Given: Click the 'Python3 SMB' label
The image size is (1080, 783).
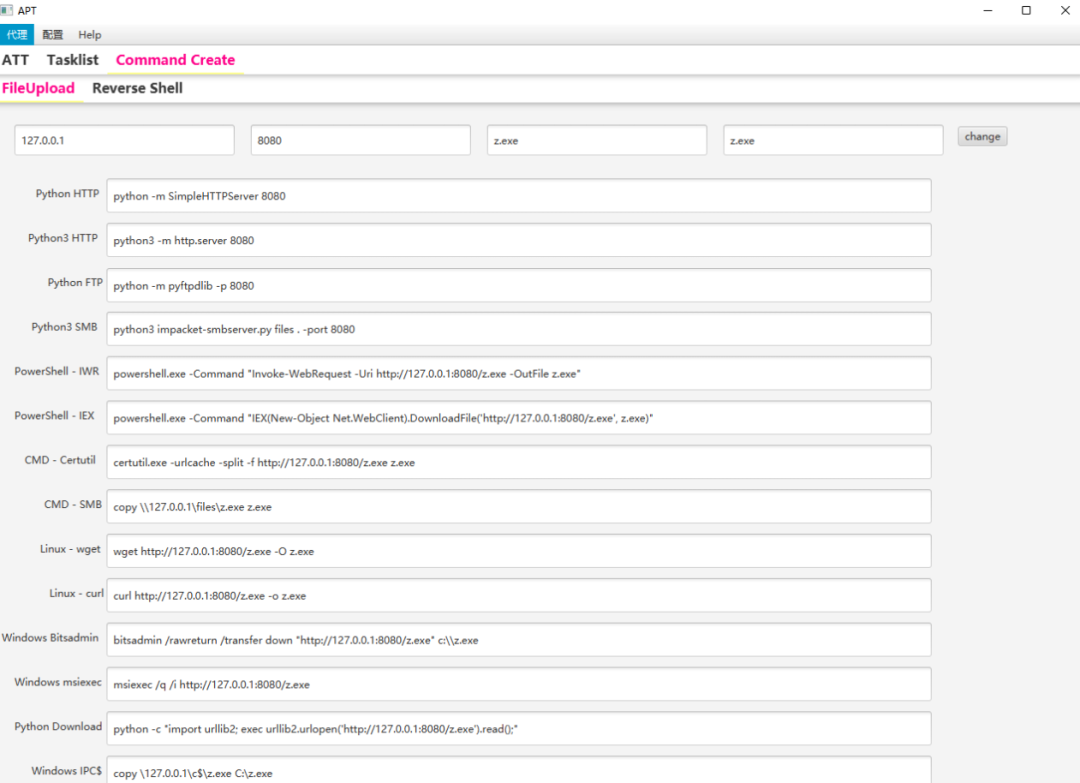Looking at the screenshot, I should tap(64, 326).
